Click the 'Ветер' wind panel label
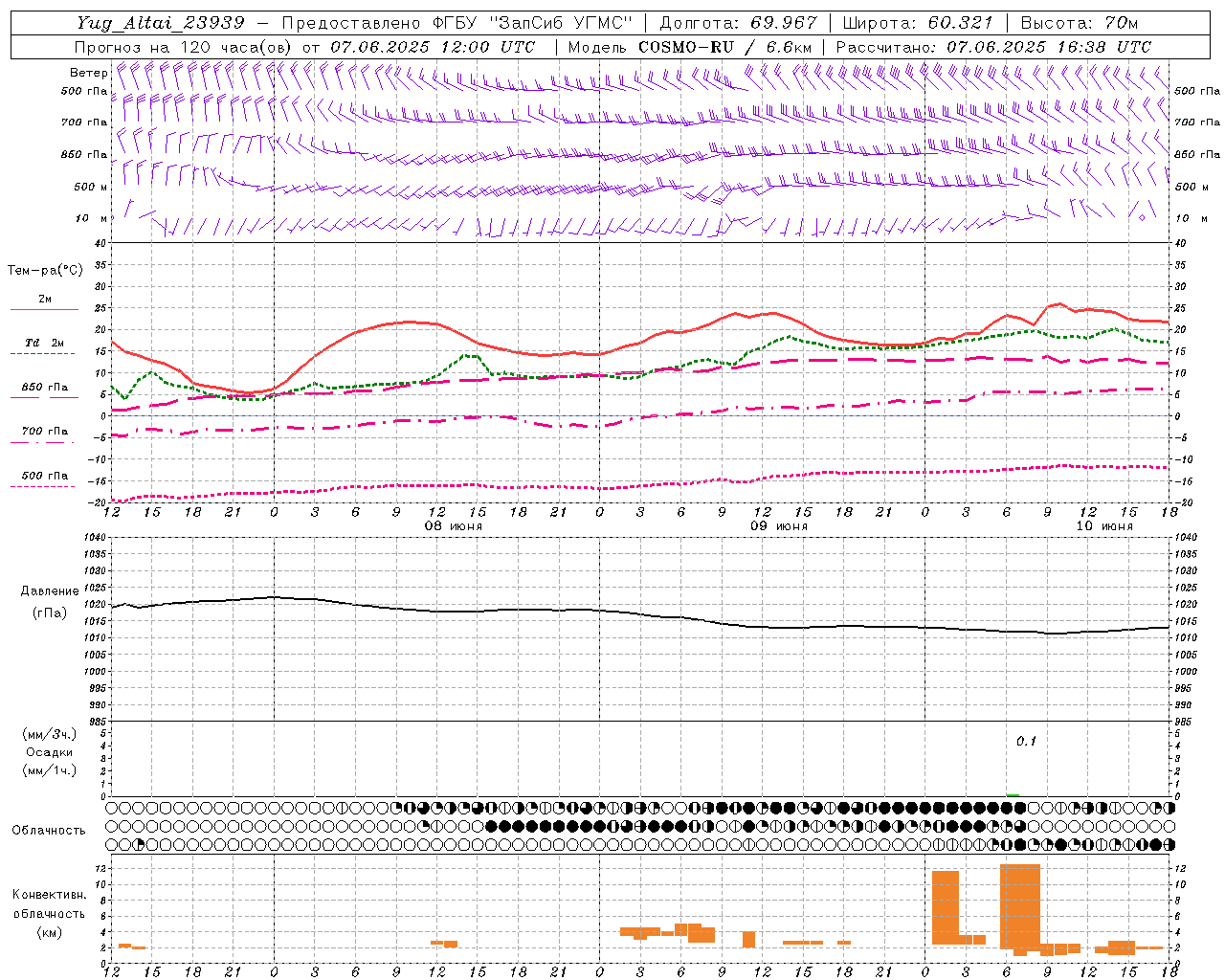 [x=88, y=73]
